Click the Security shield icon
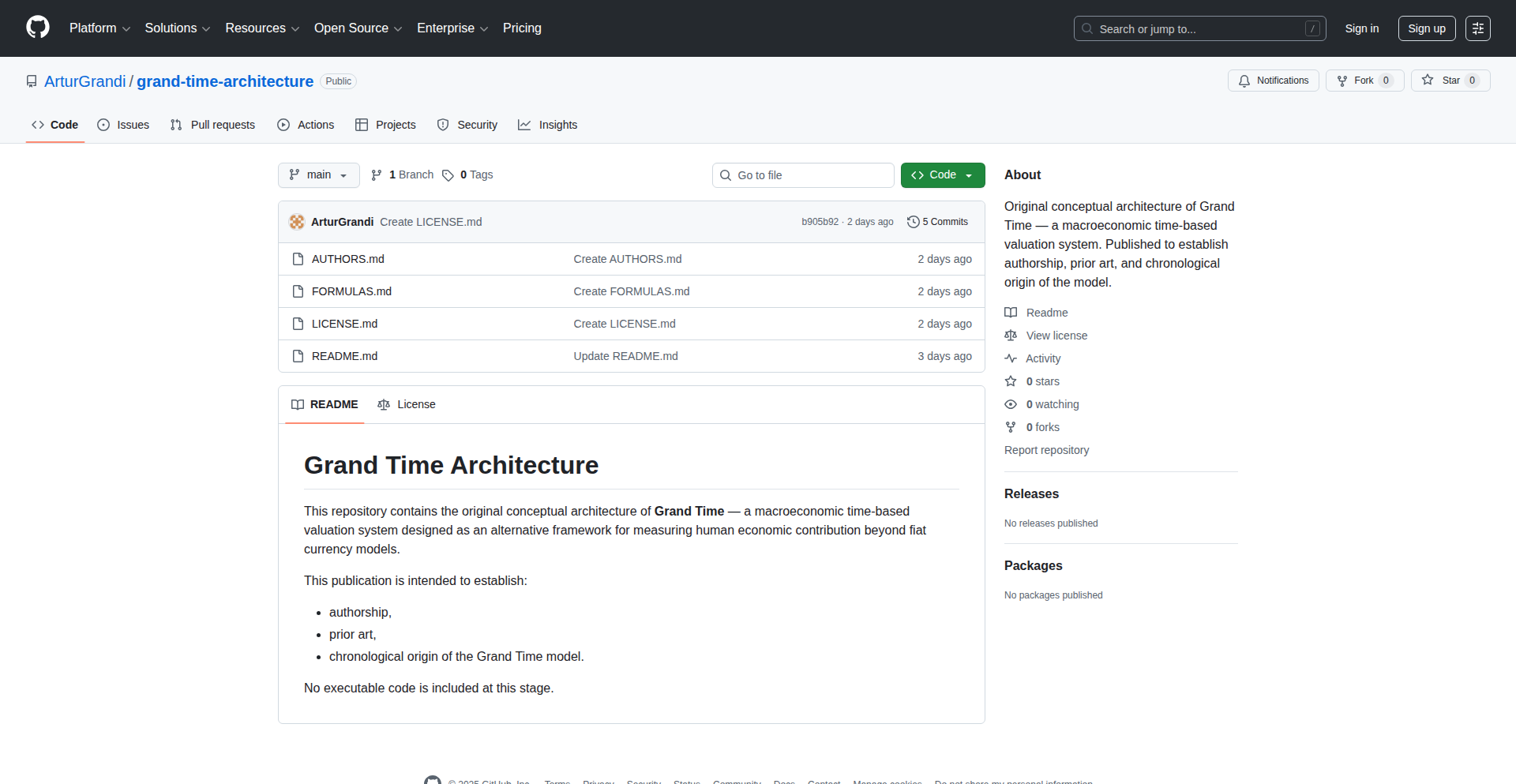 443,125
